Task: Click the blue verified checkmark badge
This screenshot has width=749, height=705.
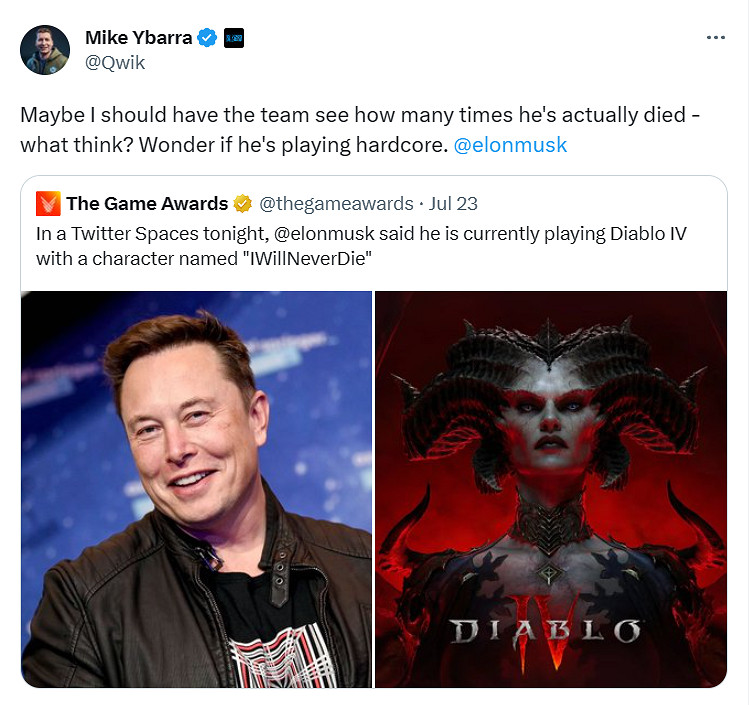Action: (207, 37)
